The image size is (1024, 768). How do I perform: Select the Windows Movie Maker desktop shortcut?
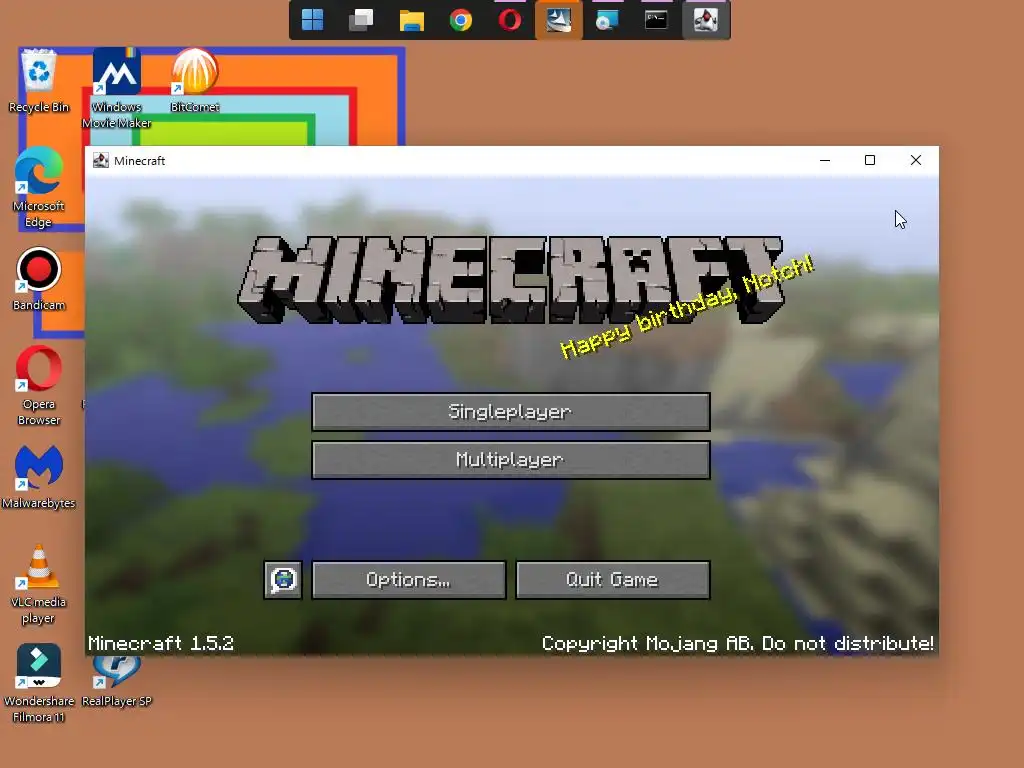coord(117,88)
